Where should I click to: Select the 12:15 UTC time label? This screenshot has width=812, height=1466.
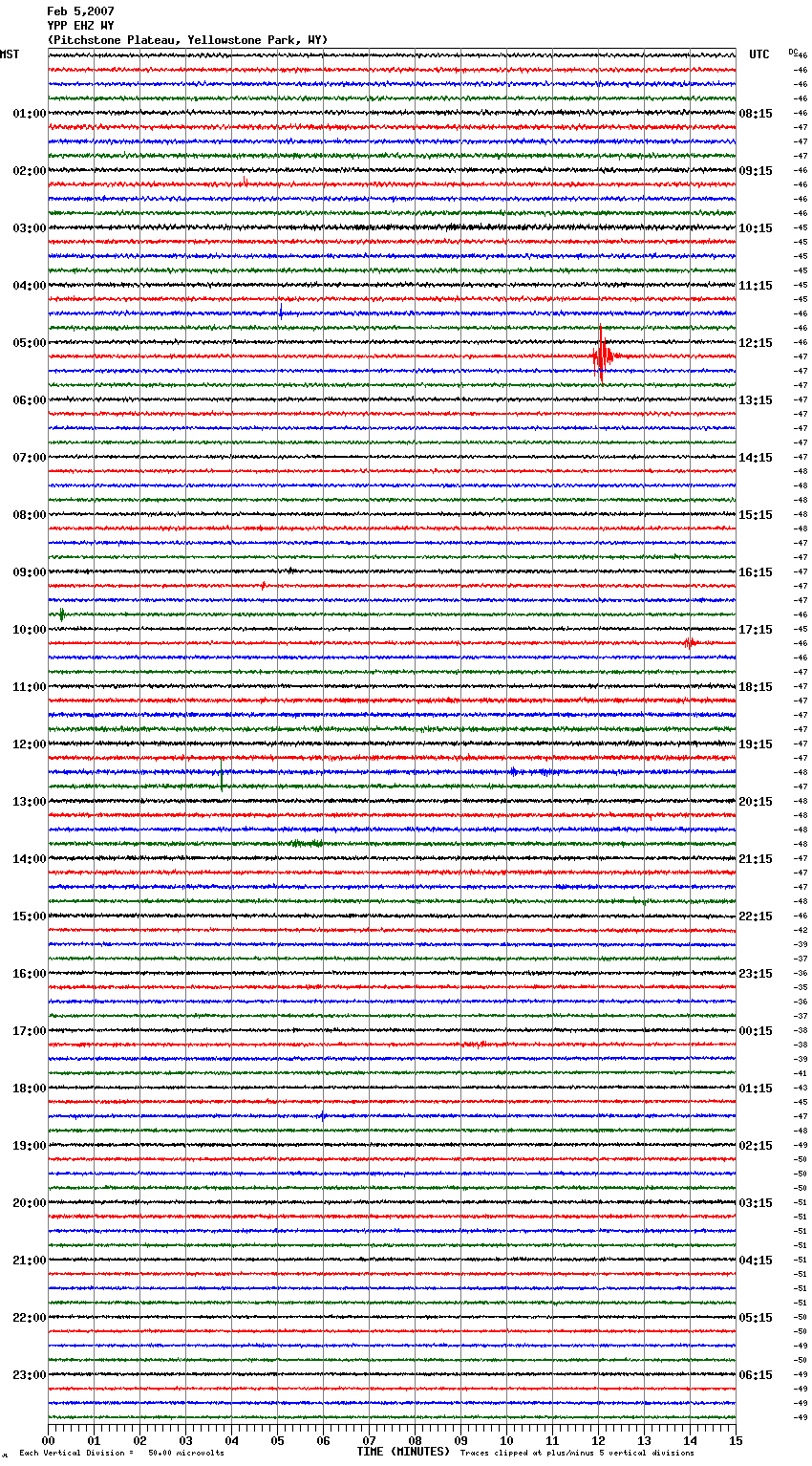pos(756,343)
